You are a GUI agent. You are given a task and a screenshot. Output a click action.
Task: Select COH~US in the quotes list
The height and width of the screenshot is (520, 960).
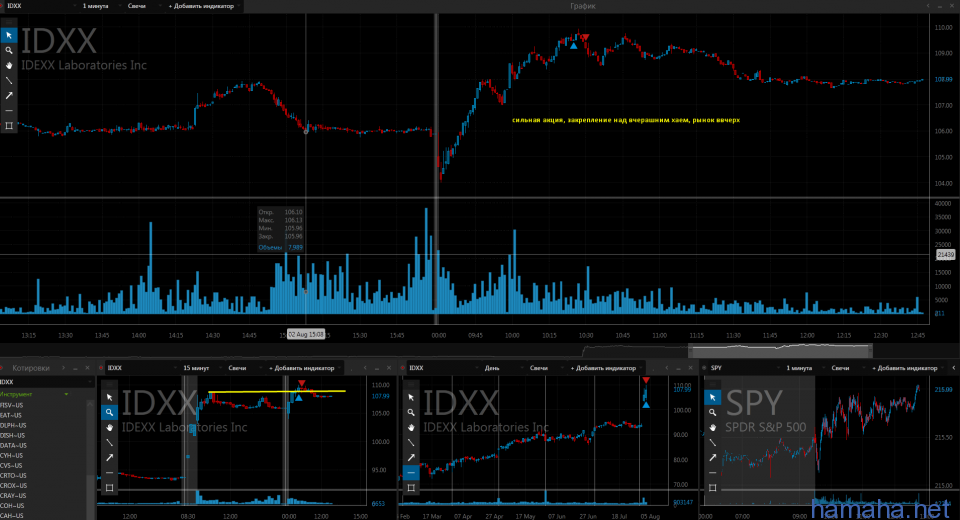pos(12,506)
